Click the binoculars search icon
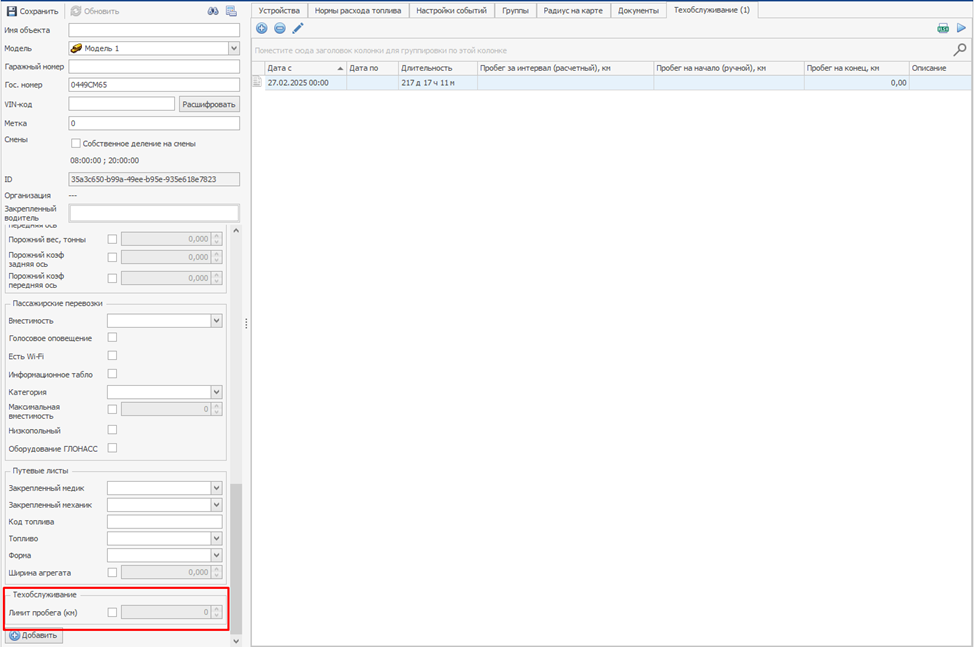This screenshot has width=974, height=647. 212,11
